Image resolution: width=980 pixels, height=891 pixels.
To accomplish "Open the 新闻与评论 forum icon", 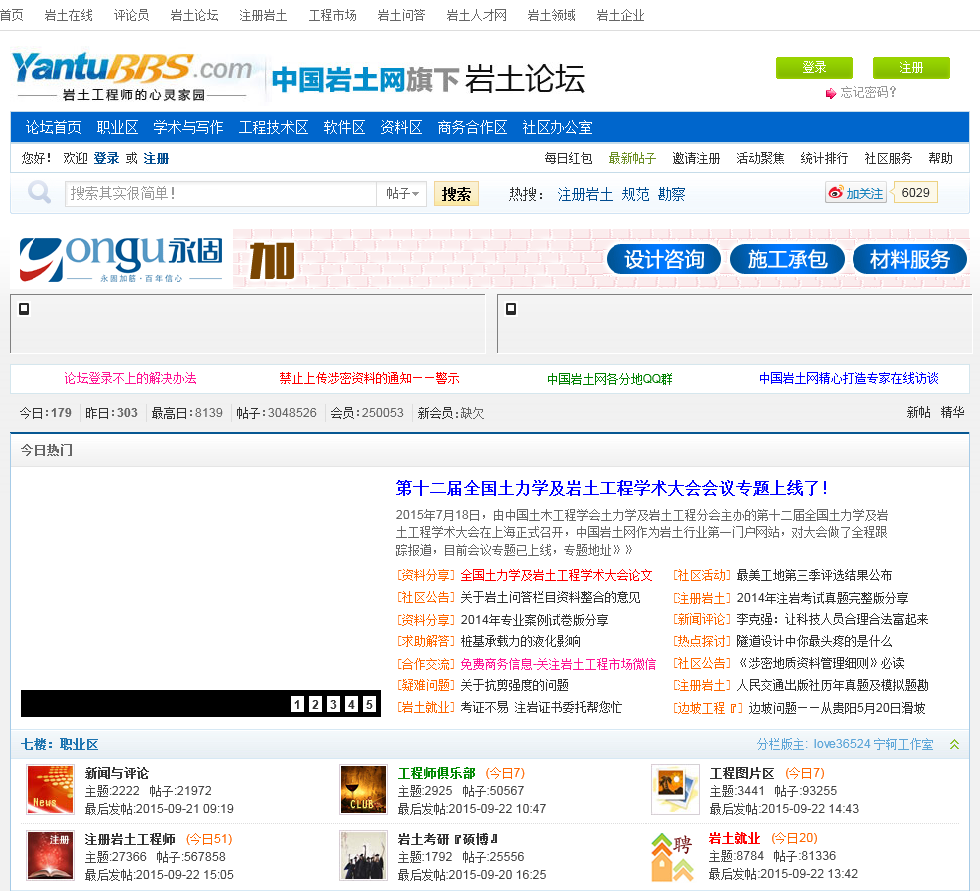I will click(51, 790).
